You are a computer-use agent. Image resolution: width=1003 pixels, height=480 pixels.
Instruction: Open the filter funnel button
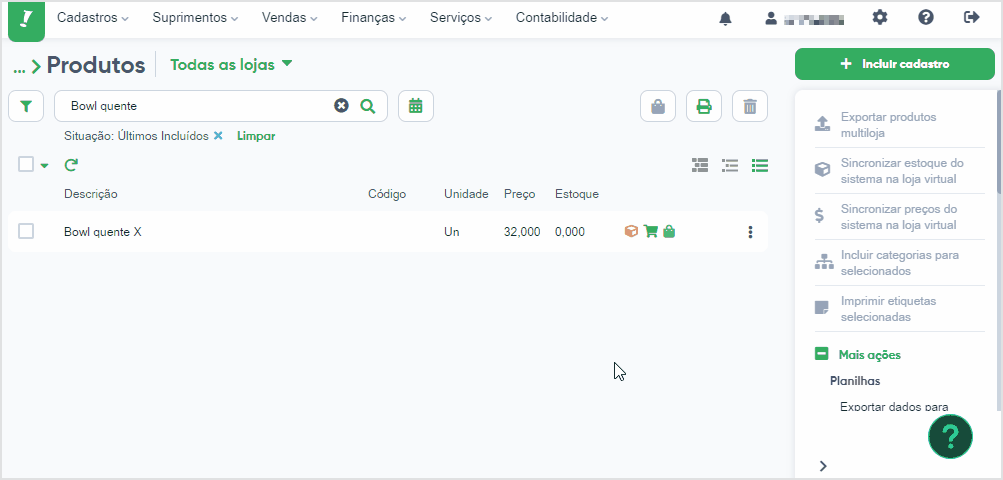click(26, 106)
